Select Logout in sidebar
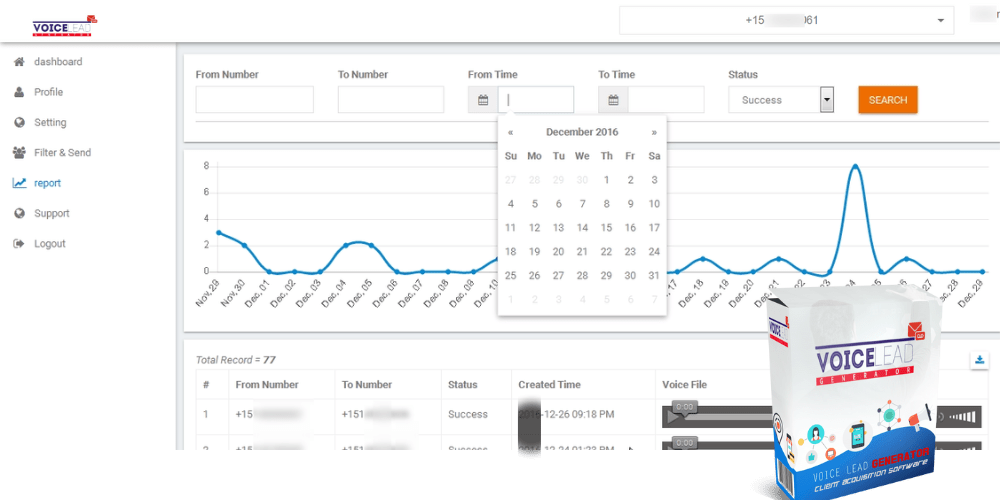This screenshot has height=500, width=1000. (50, 244)
